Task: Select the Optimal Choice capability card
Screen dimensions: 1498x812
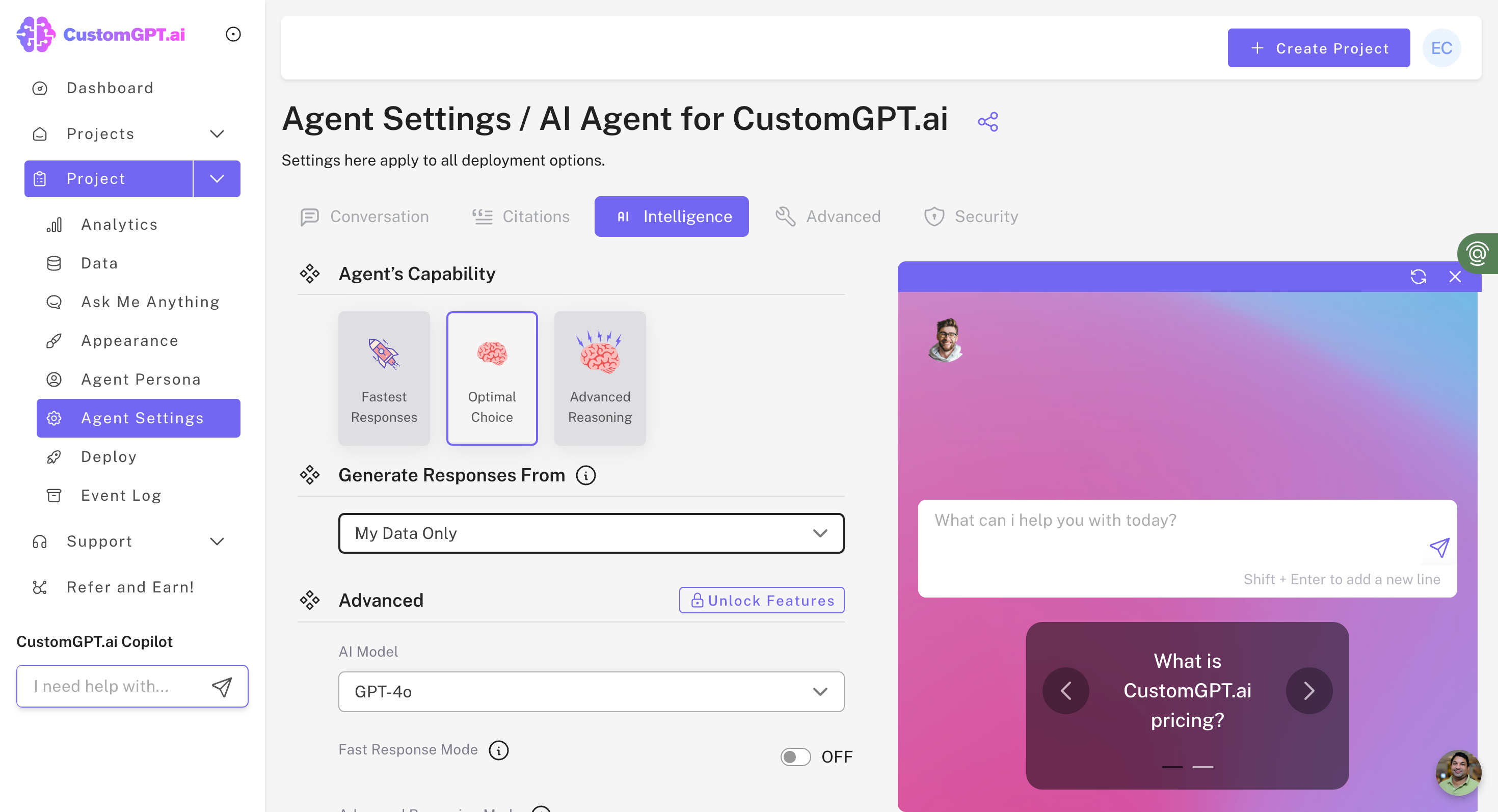Action: click(x=492, y=378)
